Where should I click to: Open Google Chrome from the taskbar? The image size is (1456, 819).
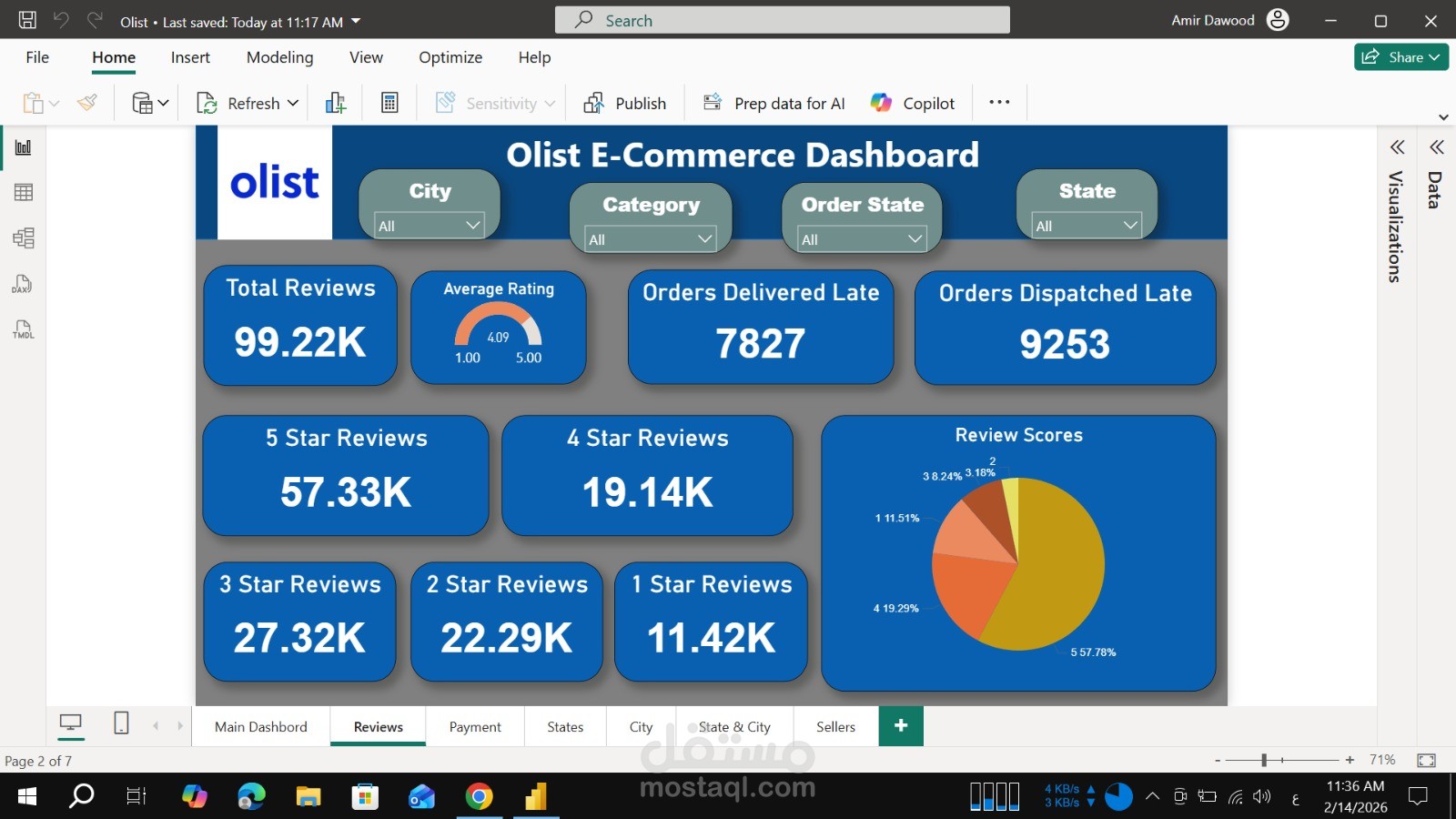point(480,796)
